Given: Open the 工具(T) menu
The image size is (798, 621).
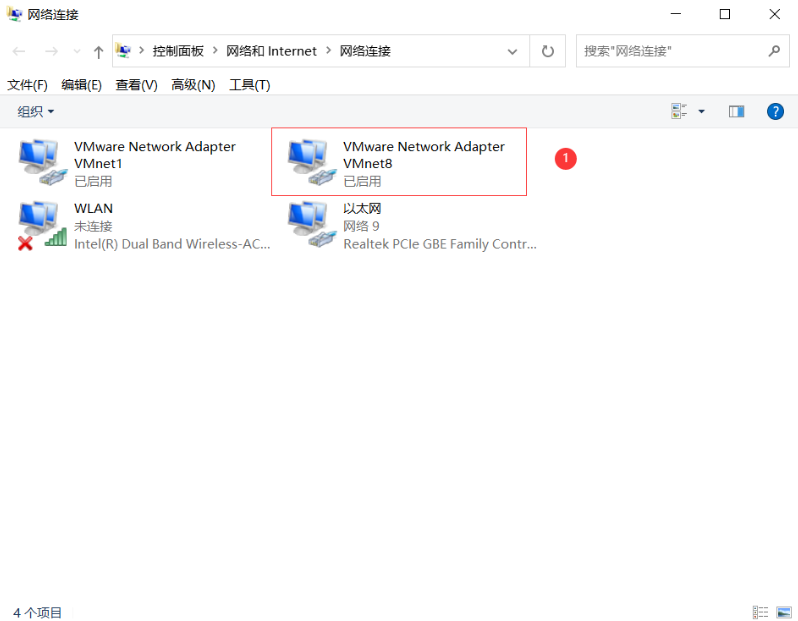Looking at the screenshot, I should [x=249, y=85].
